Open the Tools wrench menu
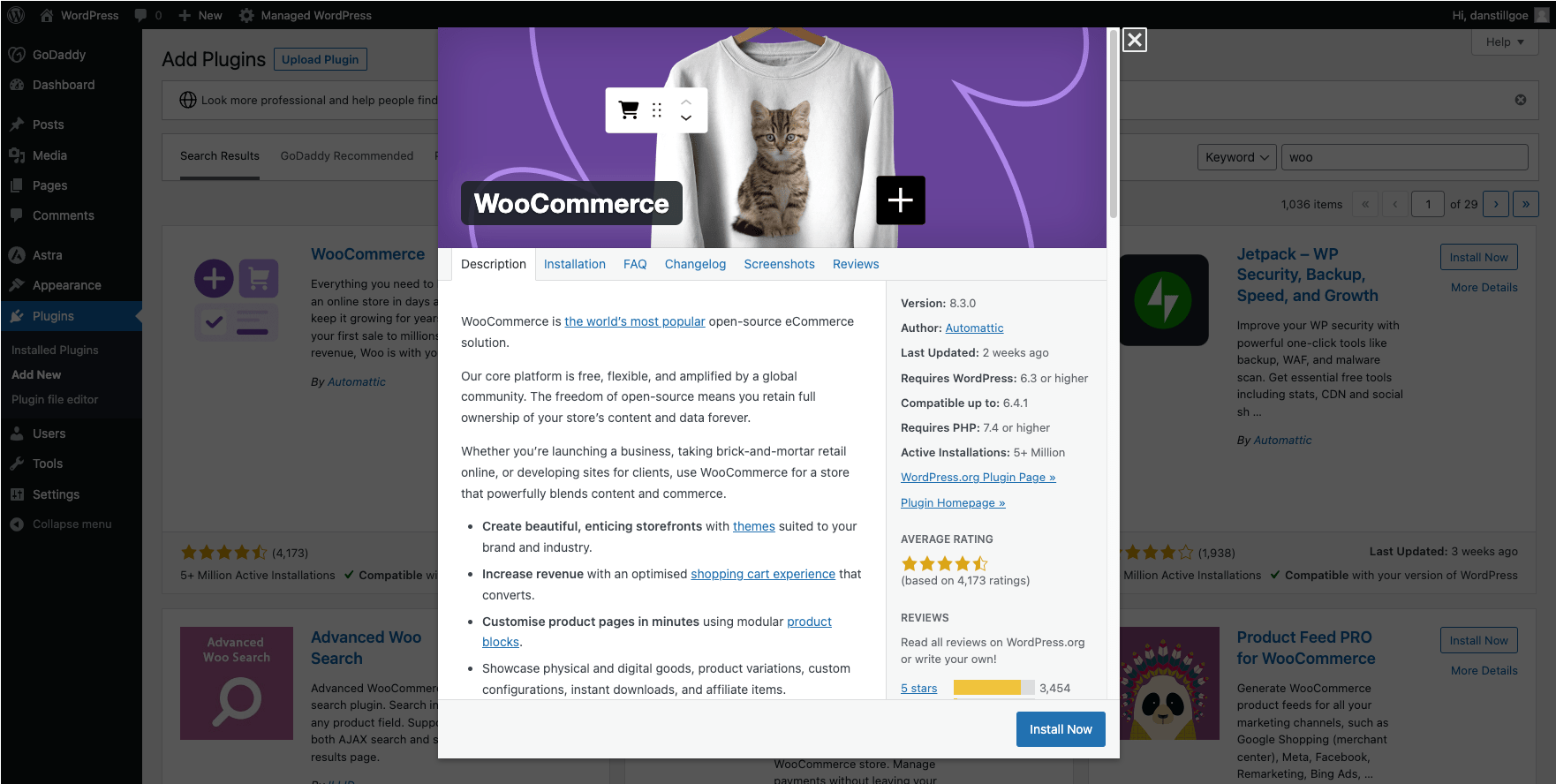Screen dimensions: 1556x784 (17, 464)
